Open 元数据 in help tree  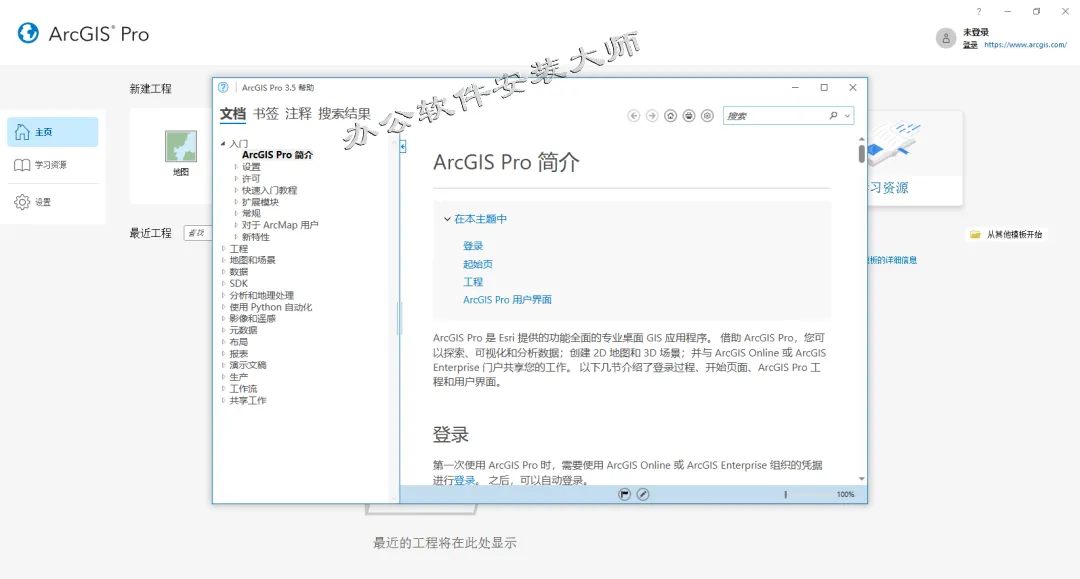(243, 330)
